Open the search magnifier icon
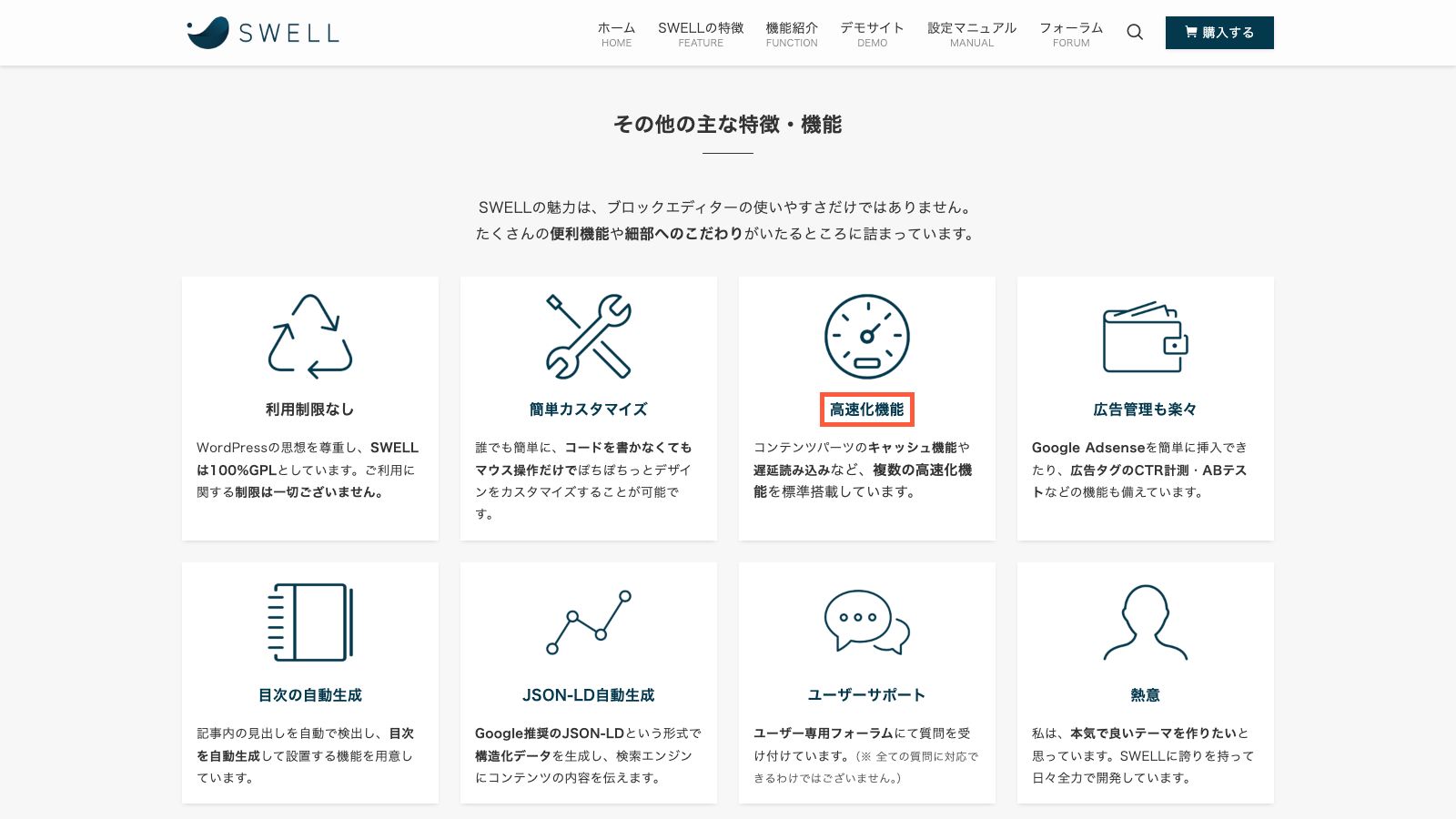The image size is (1456, 819). 1135,33
